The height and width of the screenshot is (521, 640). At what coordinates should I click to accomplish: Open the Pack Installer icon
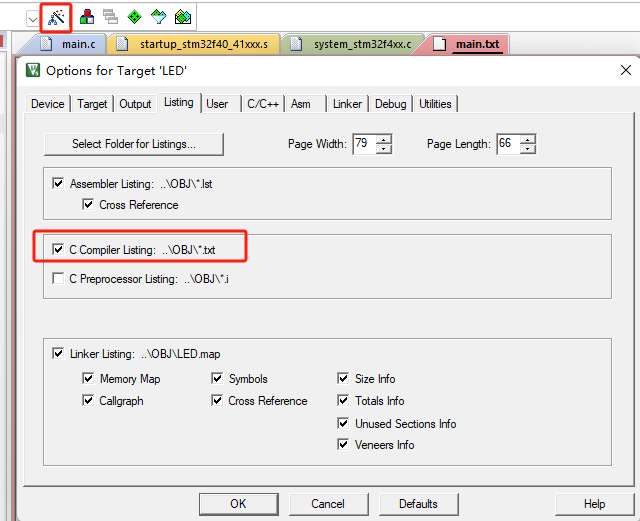182,16
